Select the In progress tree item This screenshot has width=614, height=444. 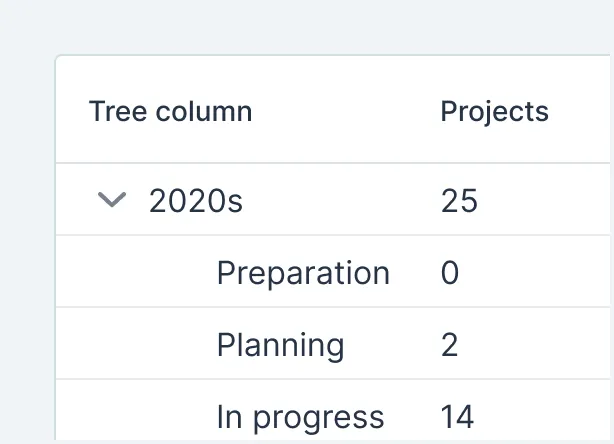tap(300, 417)
